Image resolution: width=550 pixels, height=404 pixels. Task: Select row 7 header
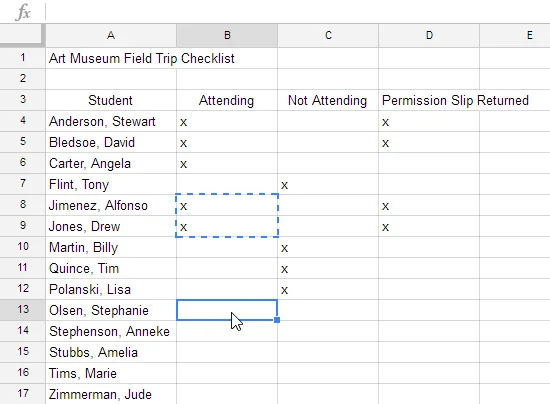pyautogui.click(x=23, y=184)
